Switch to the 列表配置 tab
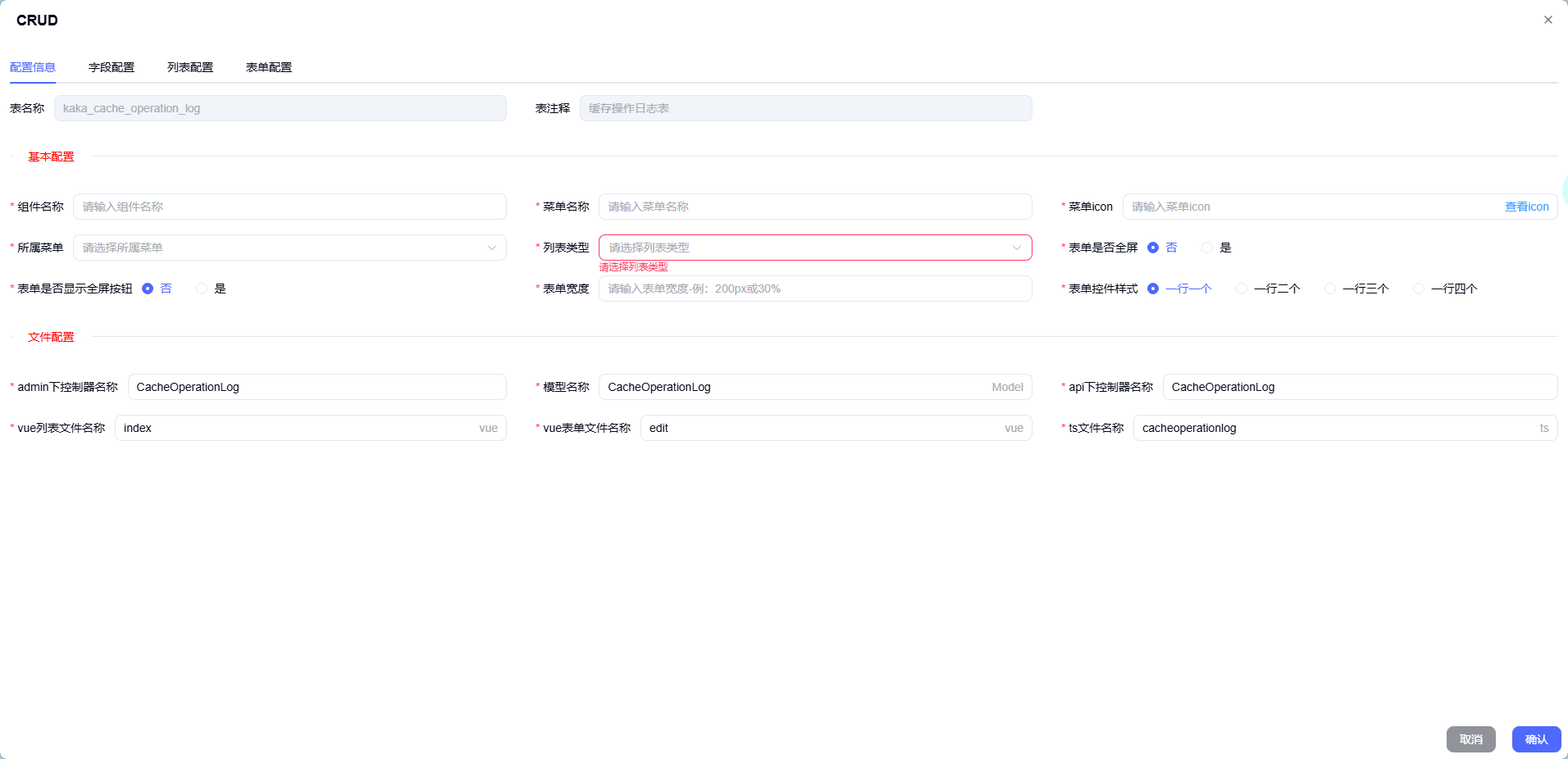 coord(189,67)
